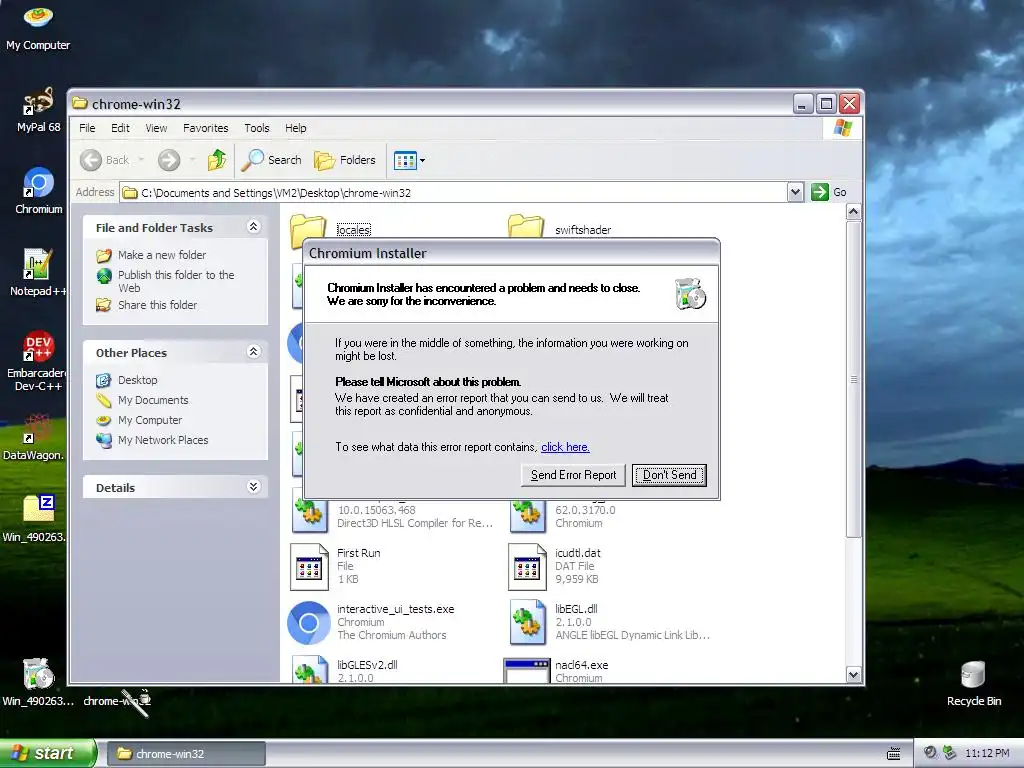Click Make a new folder
1024x768 pixels.
151,255
